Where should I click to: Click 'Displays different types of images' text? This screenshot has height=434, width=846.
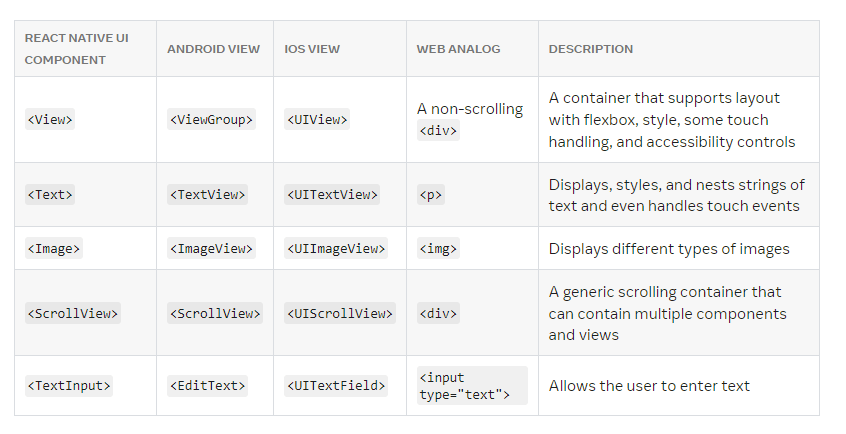[669, 249]
